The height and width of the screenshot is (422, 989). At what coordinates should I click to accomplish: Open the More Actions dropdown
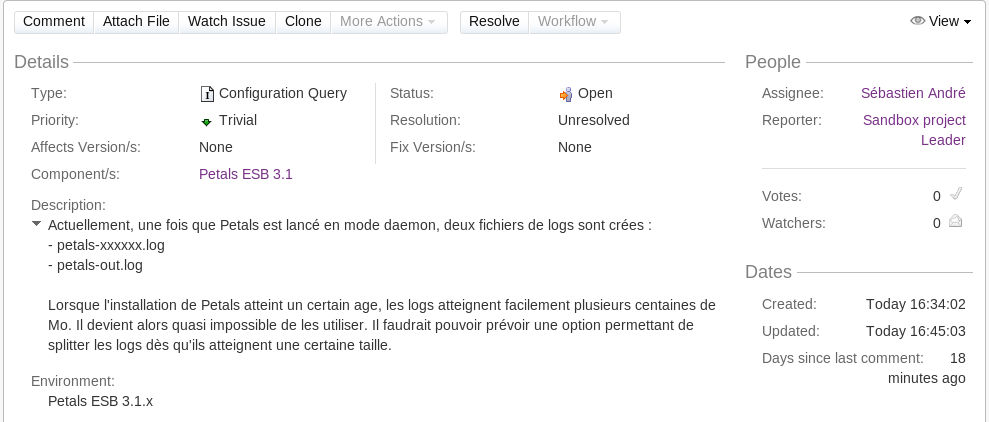(x=388, y=21)
